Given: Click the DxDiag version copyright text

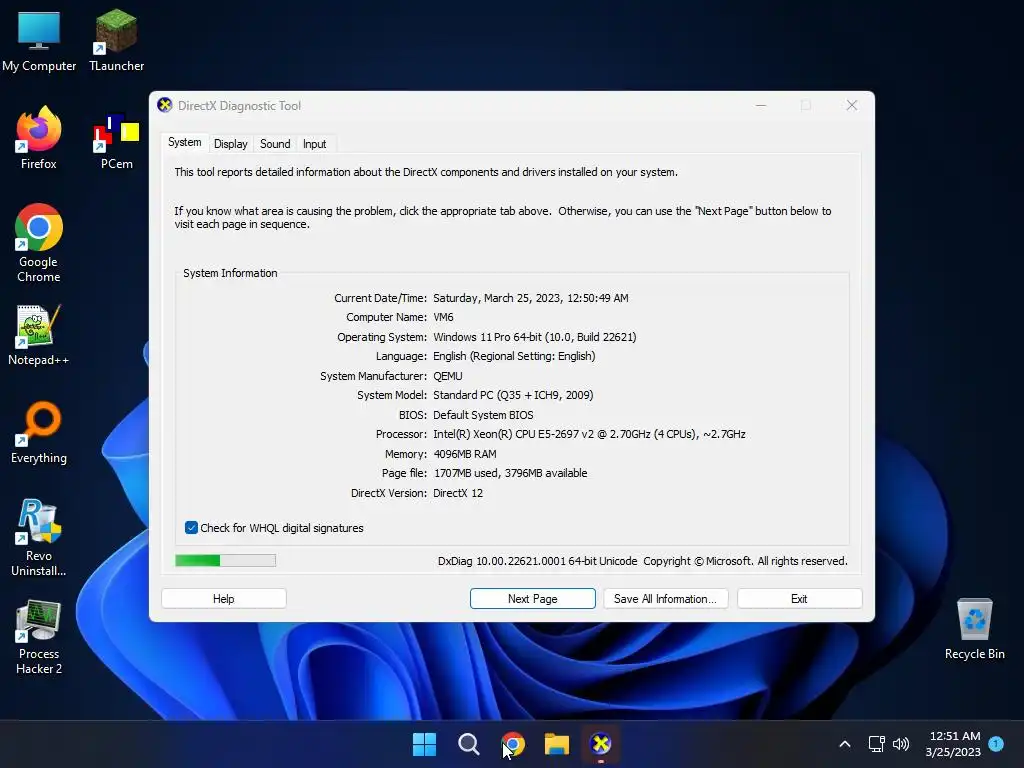Looking at the screenshot, I should pyautogui.click(x=643, y=561).
